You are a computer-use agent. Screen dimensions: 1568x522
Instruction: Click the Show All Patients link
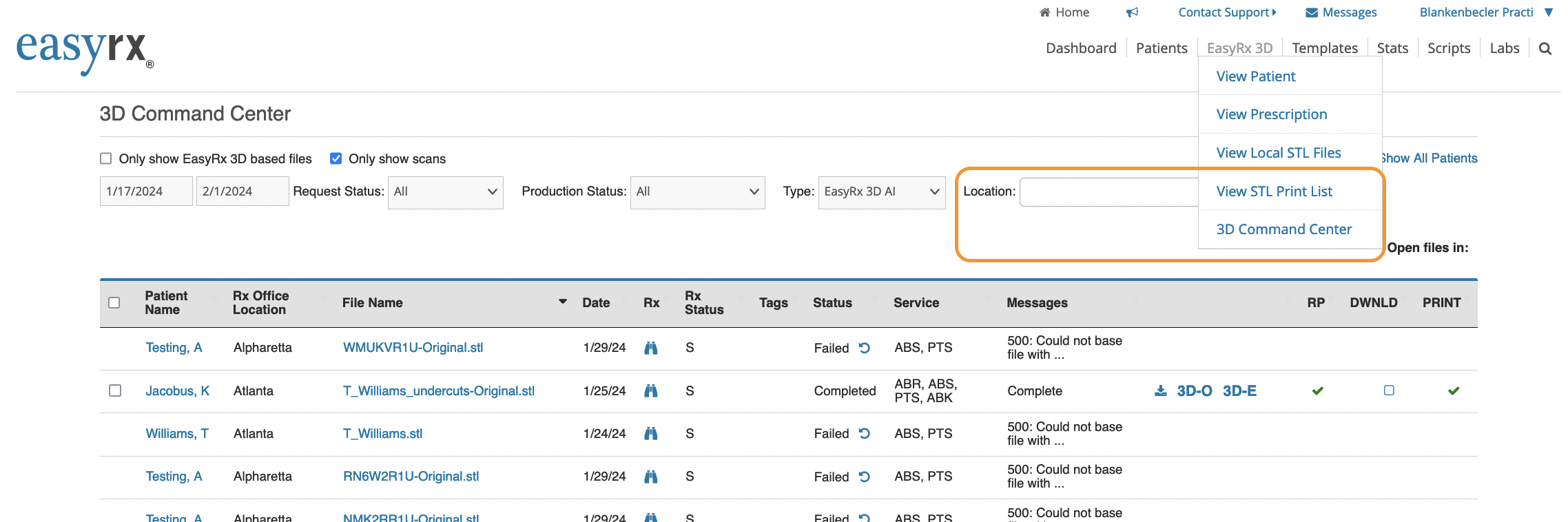pyautogui.click(x=1430, y=158)
